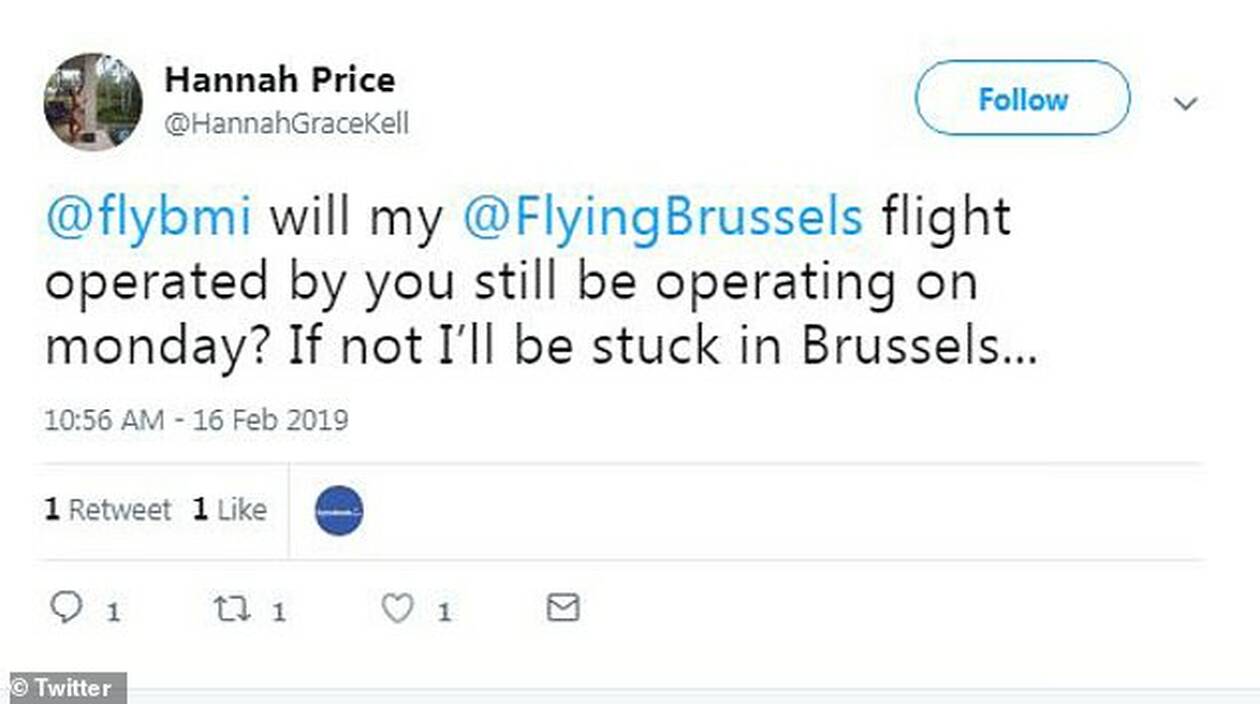Open the @FlyingBrussels mention link
The height and width of the screenshot is (704, 1260).
tap(662, 219)
